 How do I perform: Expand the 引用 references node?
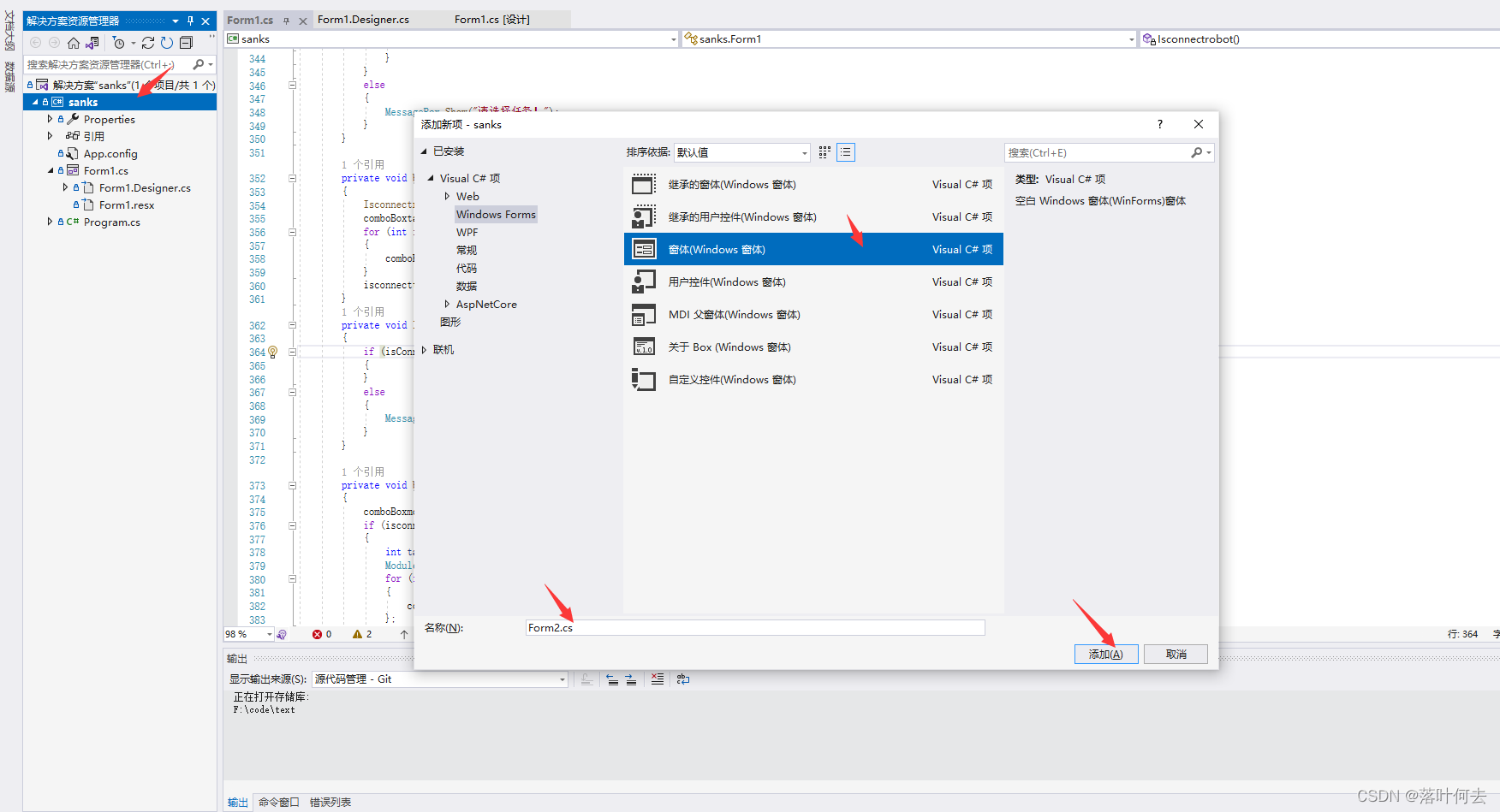click(50, 136)
